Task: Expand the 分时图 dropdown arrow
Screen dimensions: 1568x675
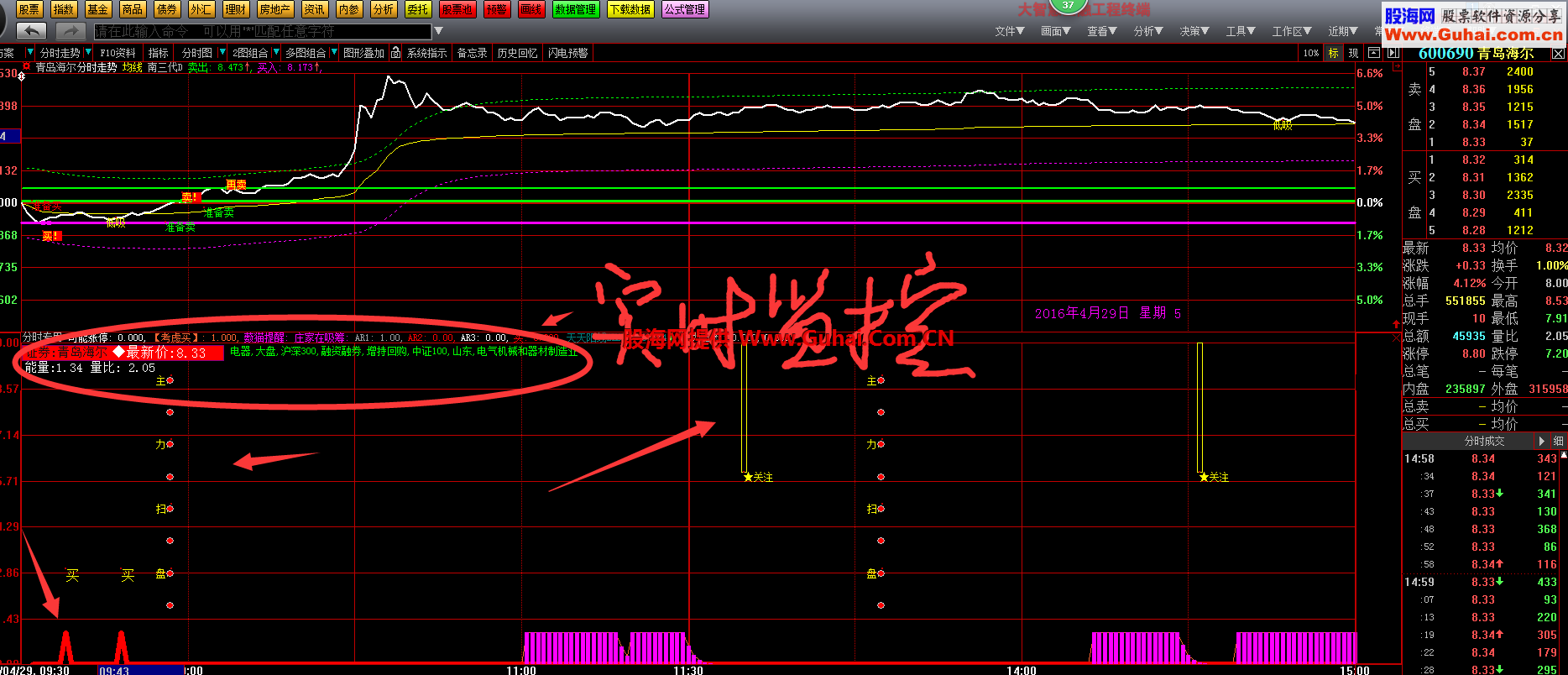Action: [x=222, y=53]
